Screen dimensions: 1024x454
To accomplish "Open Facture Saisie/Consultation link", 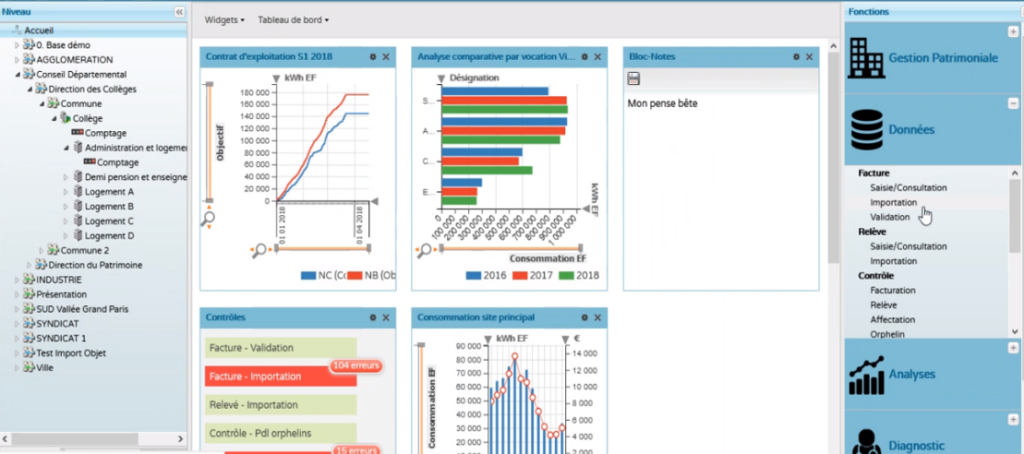I will 908,187.
